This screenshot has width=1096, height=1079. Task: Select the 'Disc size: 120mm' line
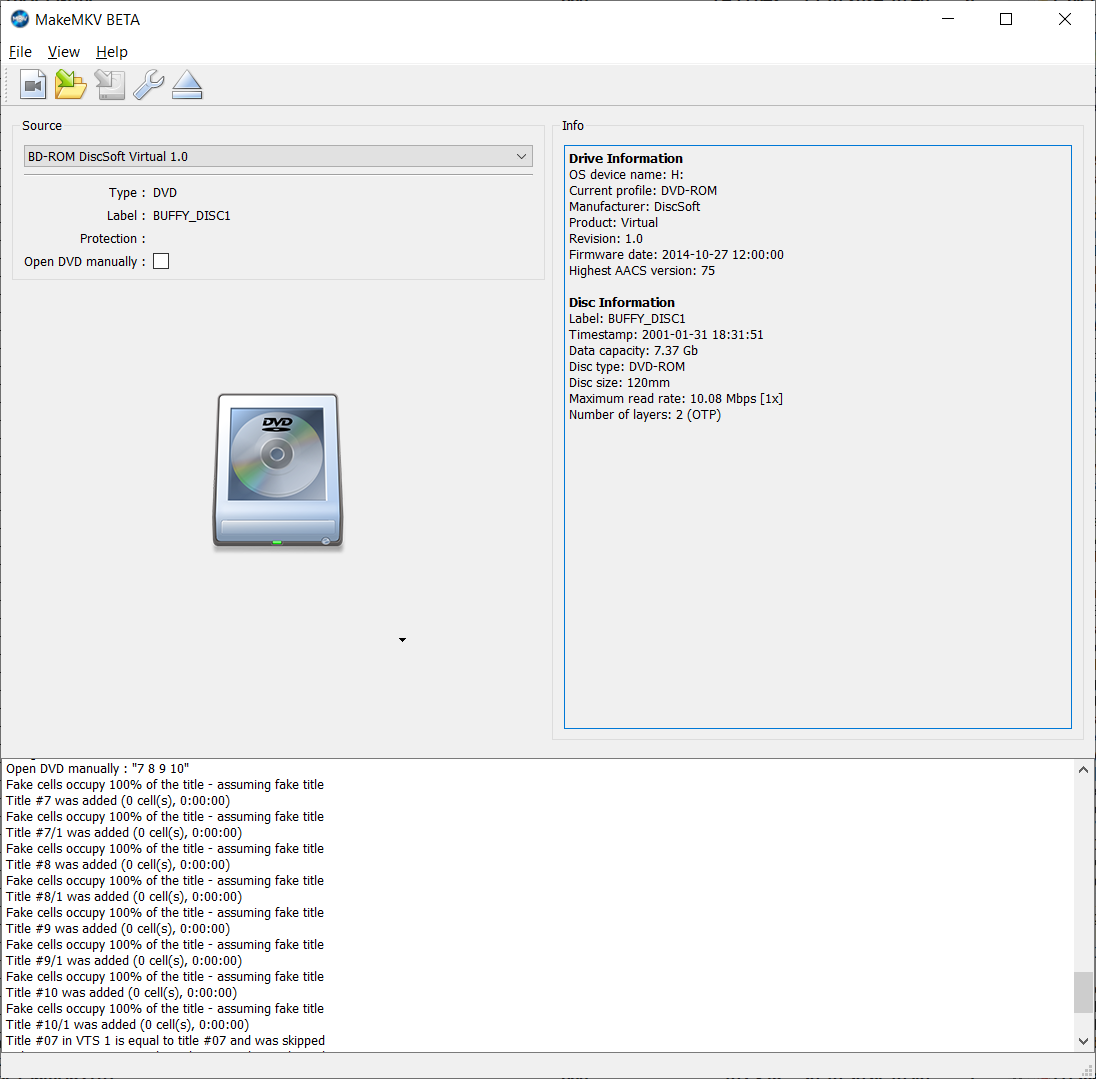619,383
